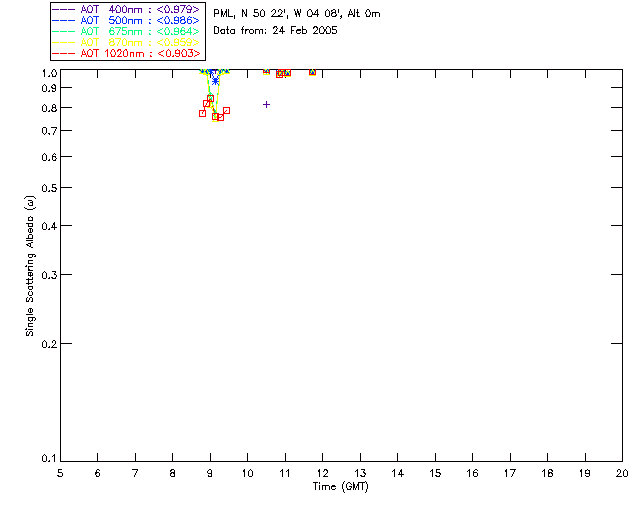Click x-axis tick label 16
The width and height of the screenshot is (640, 512).
click(472, 473)
